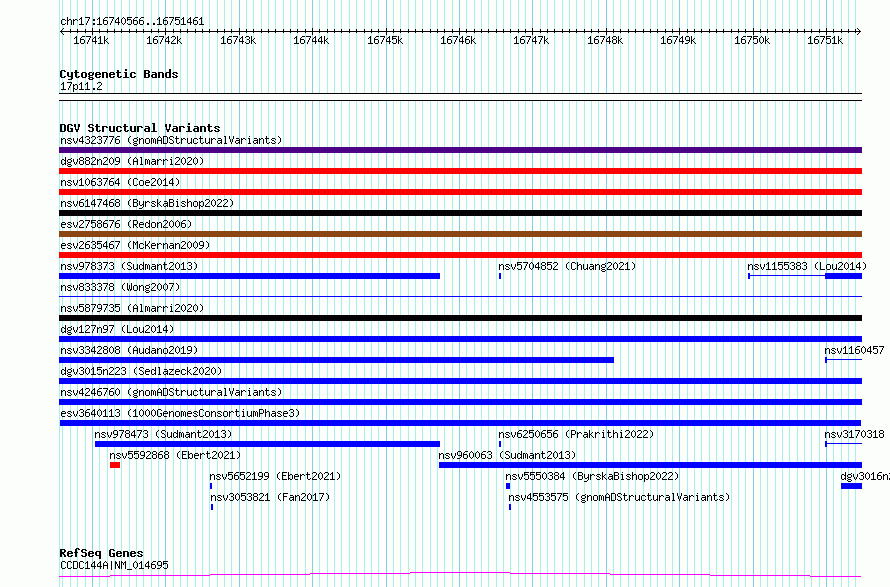
Task: Select the dgv127n97 (Lou2014) variant
Action: pos(117,329)
